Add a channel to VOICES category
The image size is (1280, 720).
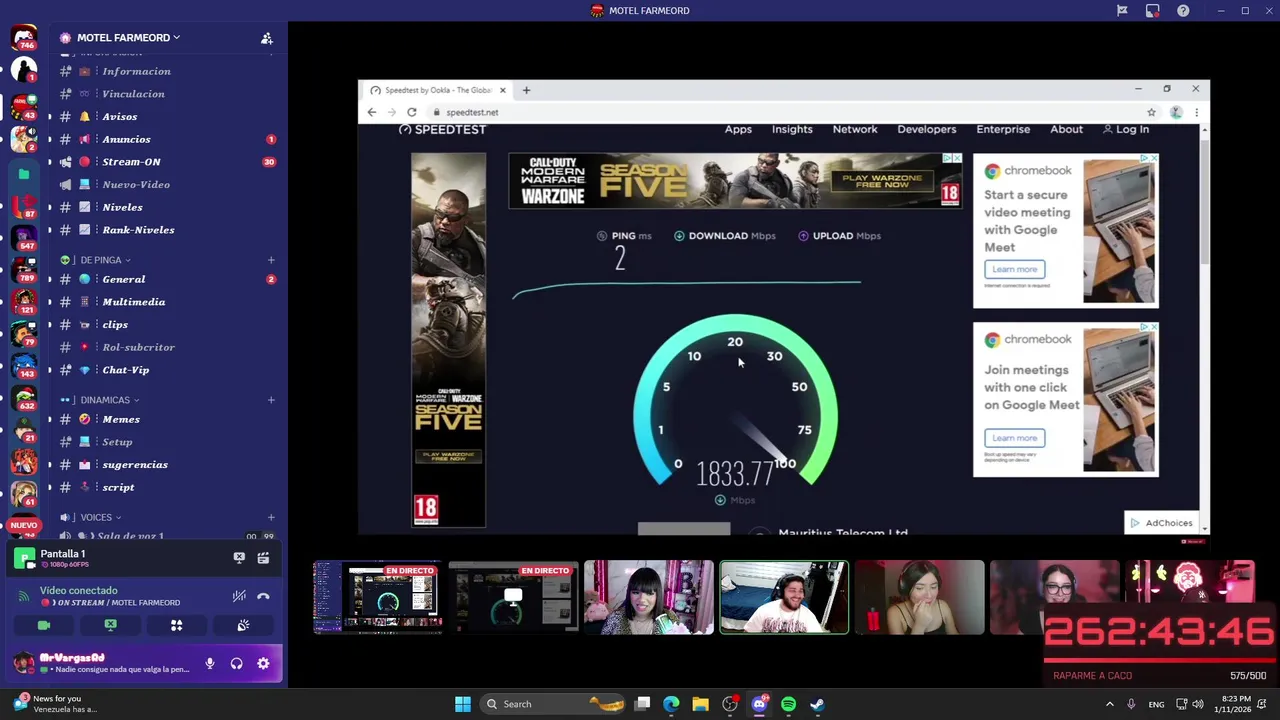(271, 517)
